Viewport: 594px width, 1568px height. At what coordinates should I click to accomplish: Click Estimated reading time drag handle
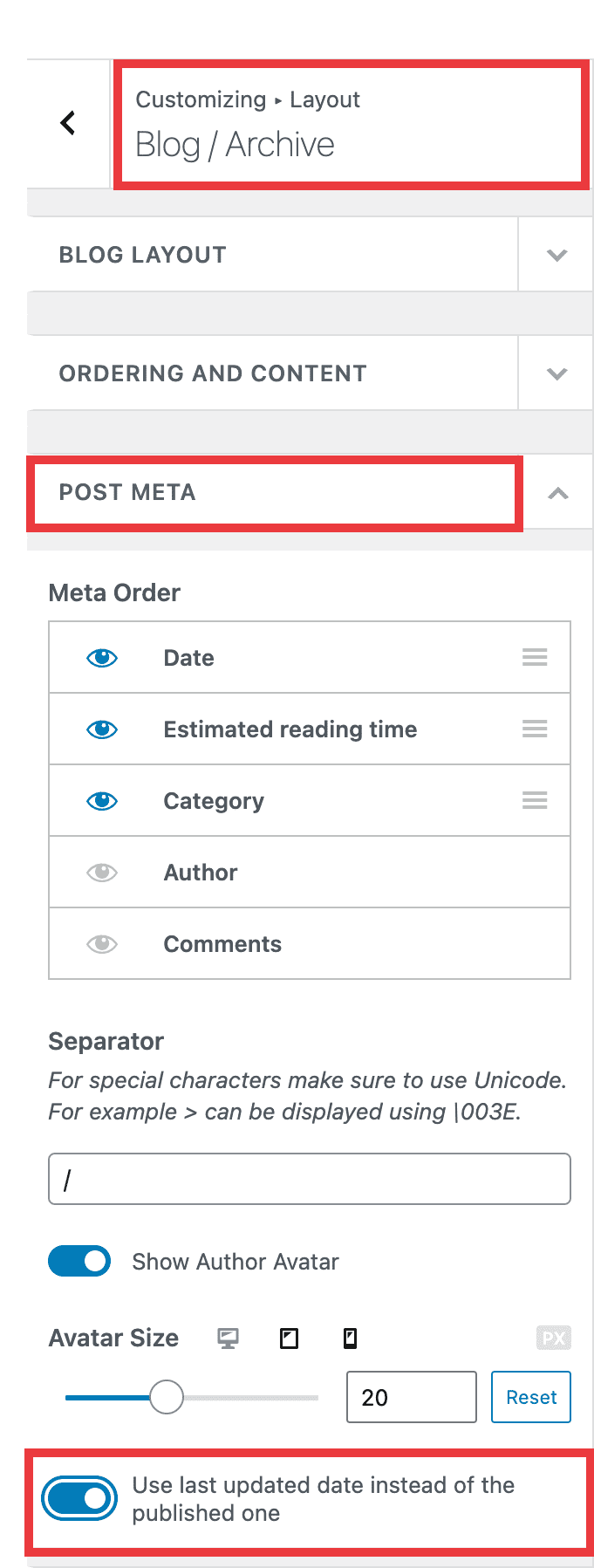point(535,729)
